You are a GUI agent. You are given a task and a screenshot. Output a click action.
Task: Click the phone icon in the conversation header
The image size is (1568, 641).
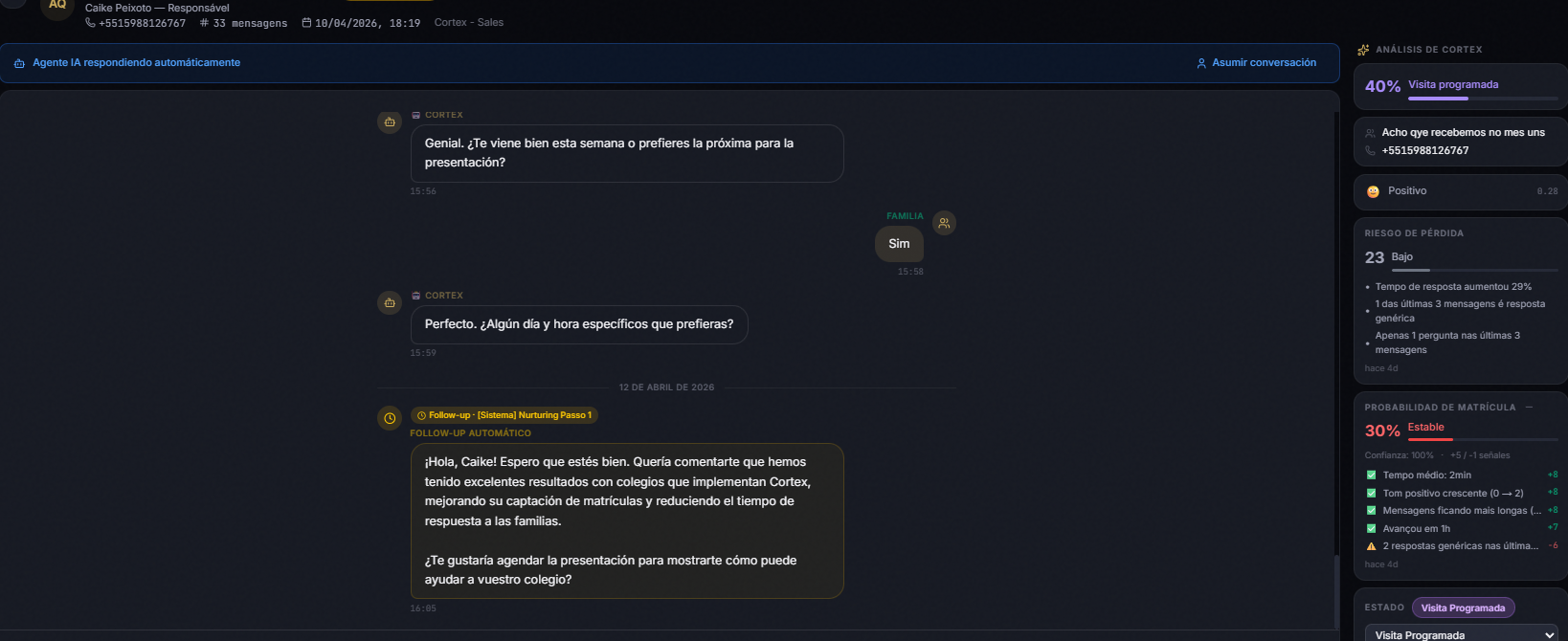90,23
